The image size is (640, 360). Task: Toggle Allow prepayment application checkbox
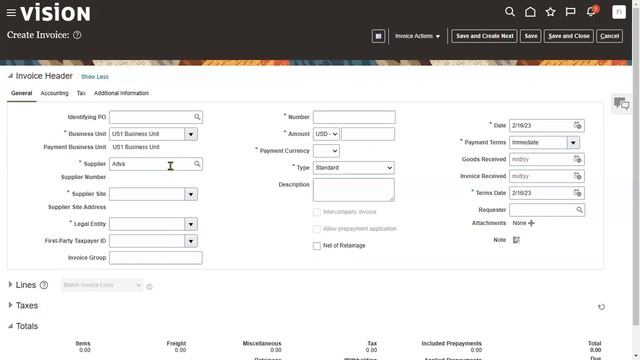pyautogui.click(x=317, y=229)
